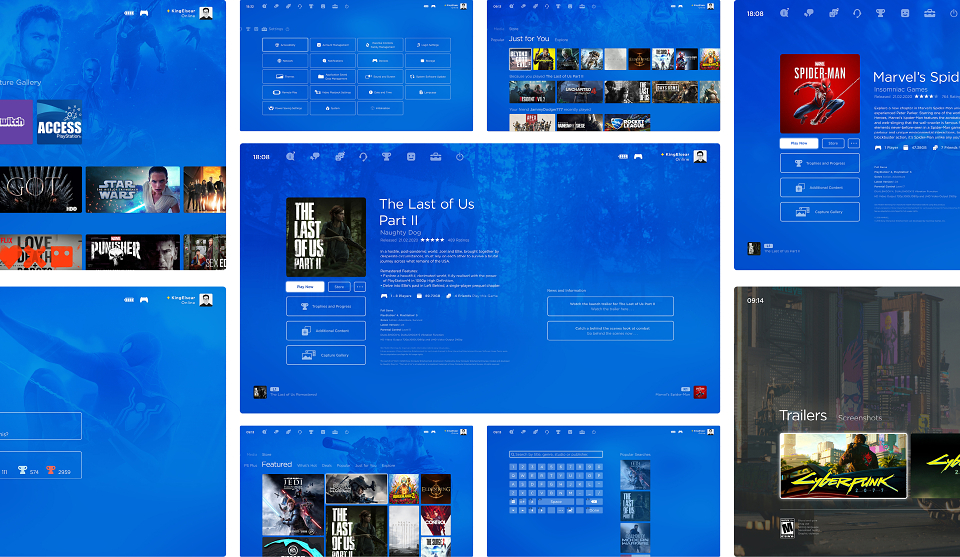The height and width of the screenshot is (557, 960).
Task: Click Store button on Last of Us screen
Action: [339, 286]
